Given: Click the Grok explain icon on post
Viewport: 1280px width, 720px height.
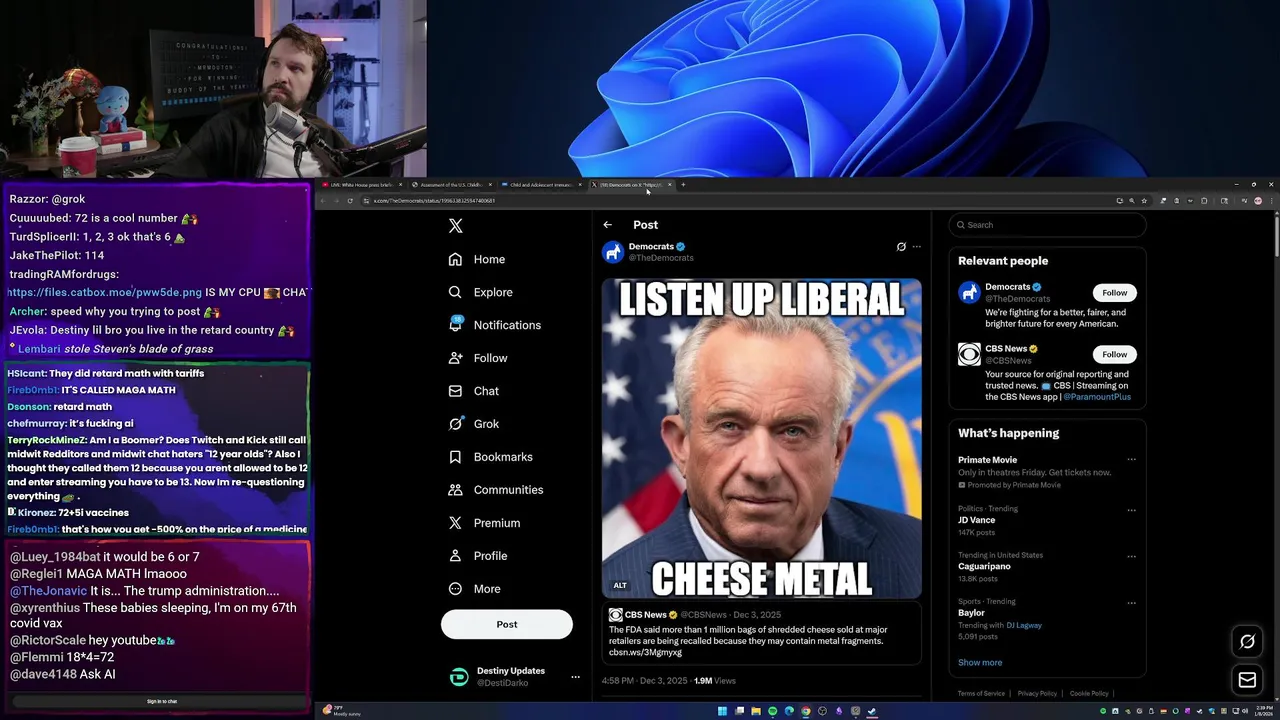Looking at the screenshot, I should click(901, 247).
